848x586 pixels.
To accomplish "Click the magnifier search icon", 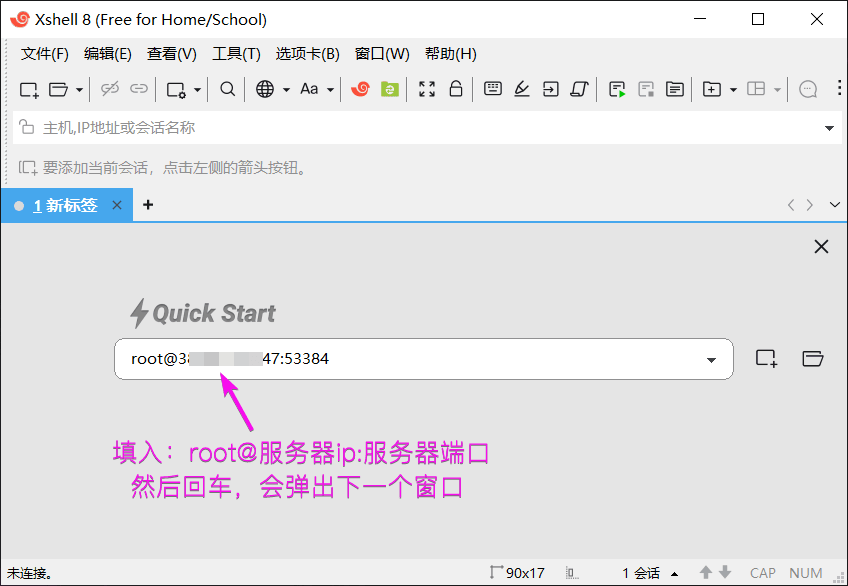I will pos(228,89).
